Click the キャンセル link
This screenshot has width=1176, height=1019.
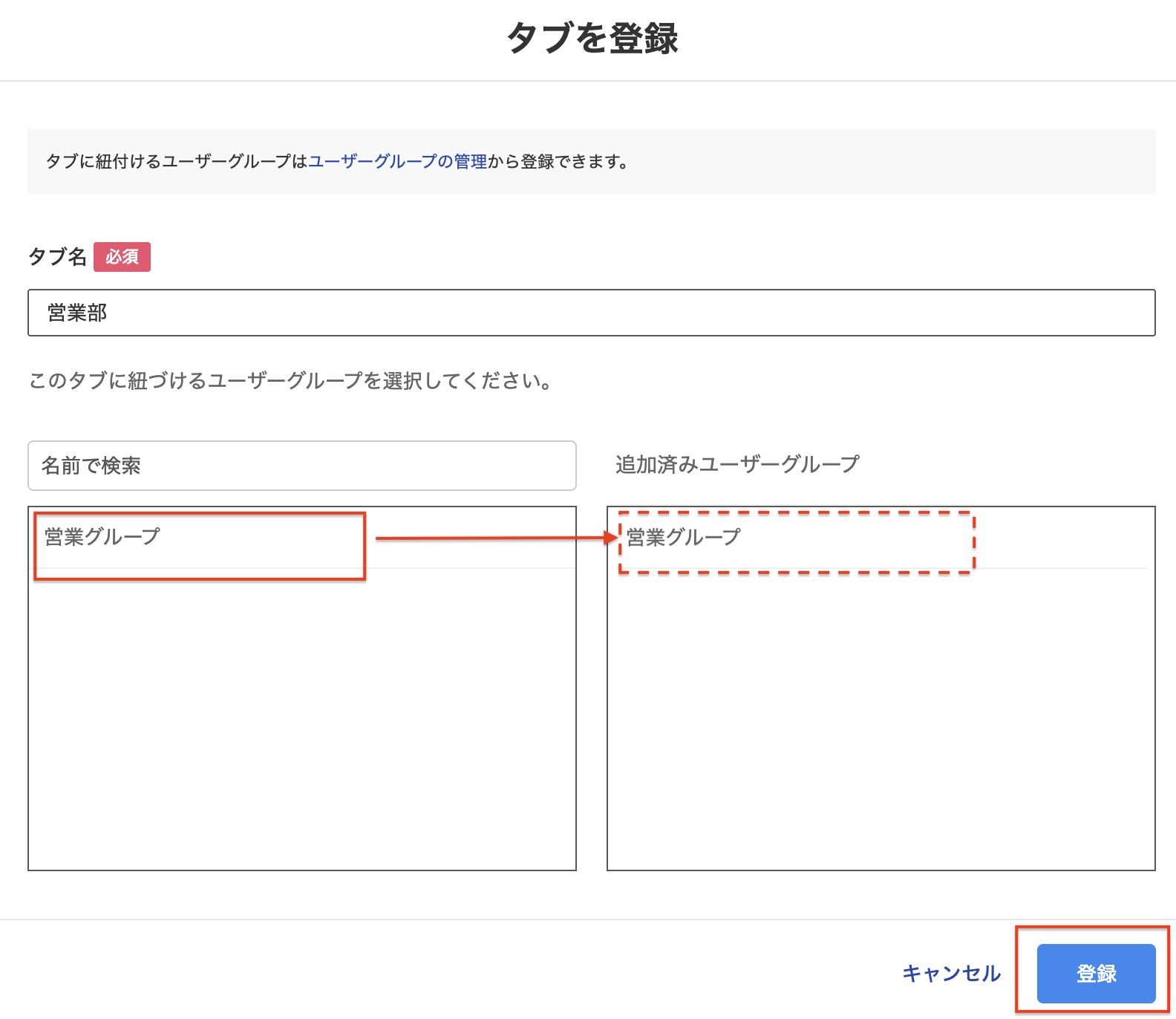pos(952,973)
